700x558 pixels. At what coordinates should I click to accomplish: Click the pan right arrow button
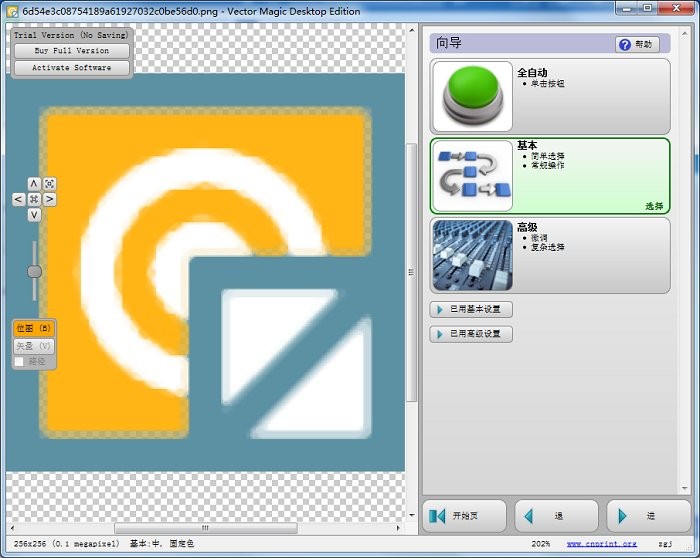tap(49, 199)
